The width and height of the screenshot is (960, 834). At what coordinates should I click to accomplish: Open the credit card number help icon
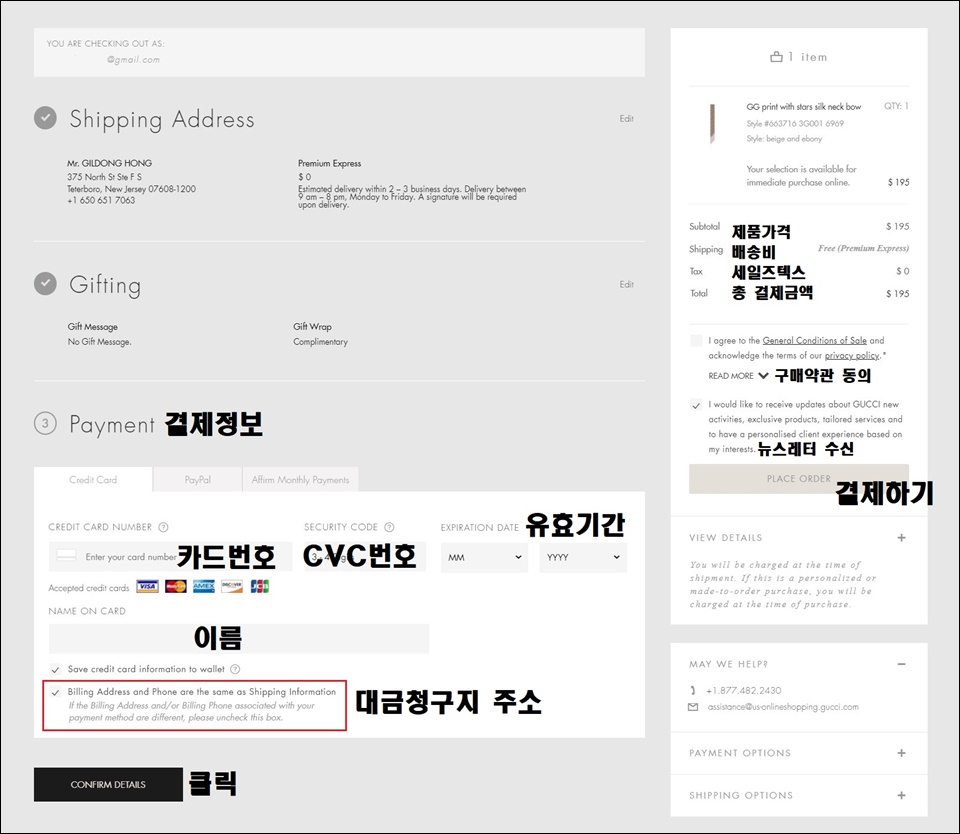click(x=163, y=527)
